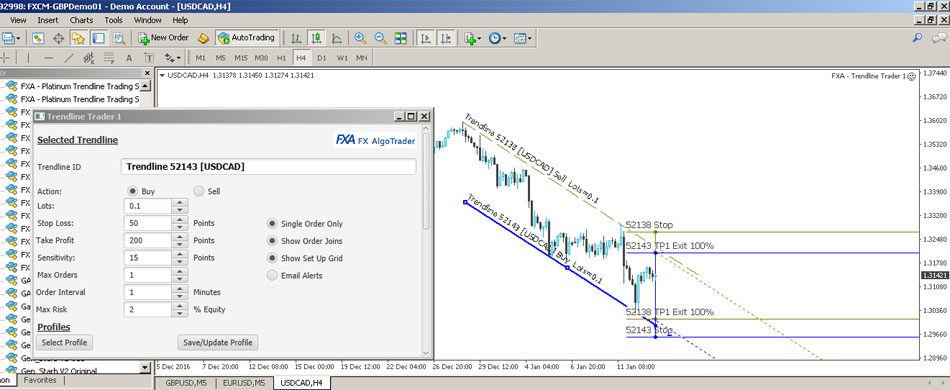Open the Tools menu
The image size is (950, 390).
coord(113,20)
